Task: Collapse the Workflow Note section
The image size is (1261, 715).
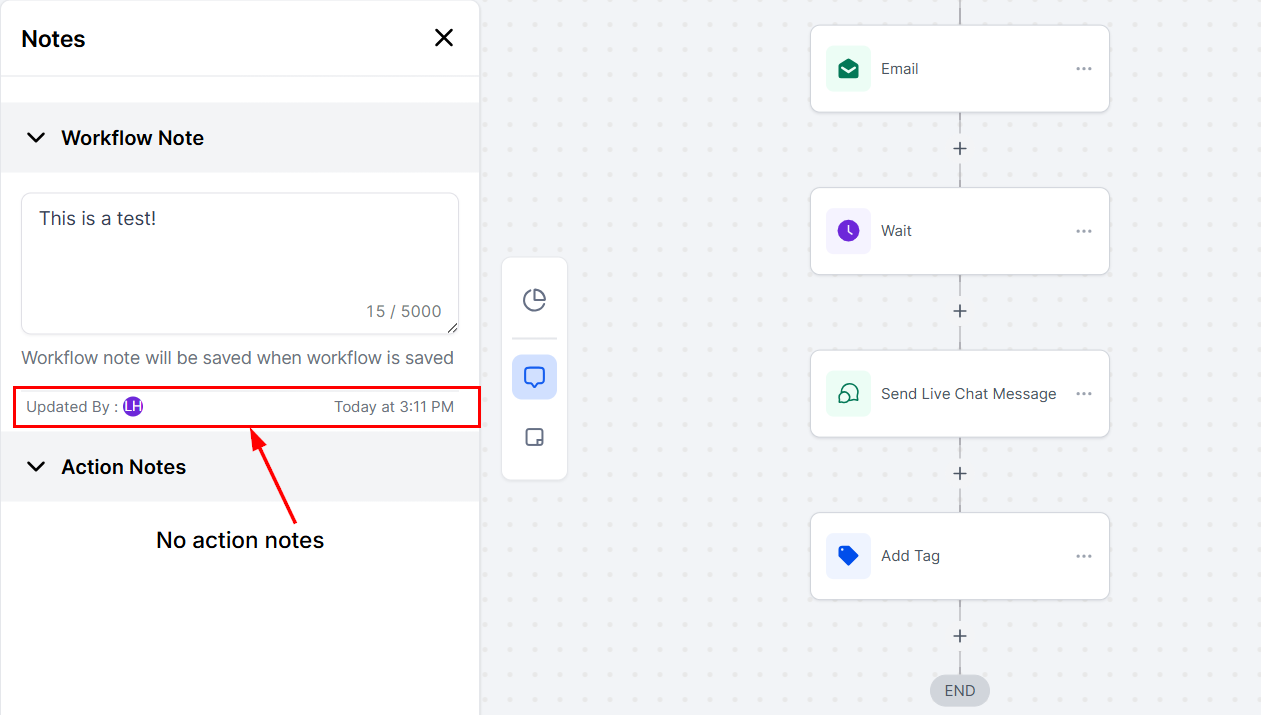Action: pyautogui.click(x=36, y=138)
